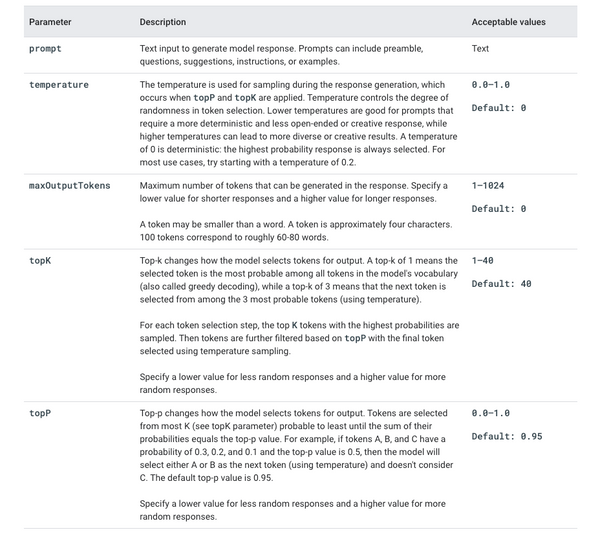The height and width of the screenshot is (535, 600).
Task: Select the prompt parameter name
Action: tap(45, 49)
